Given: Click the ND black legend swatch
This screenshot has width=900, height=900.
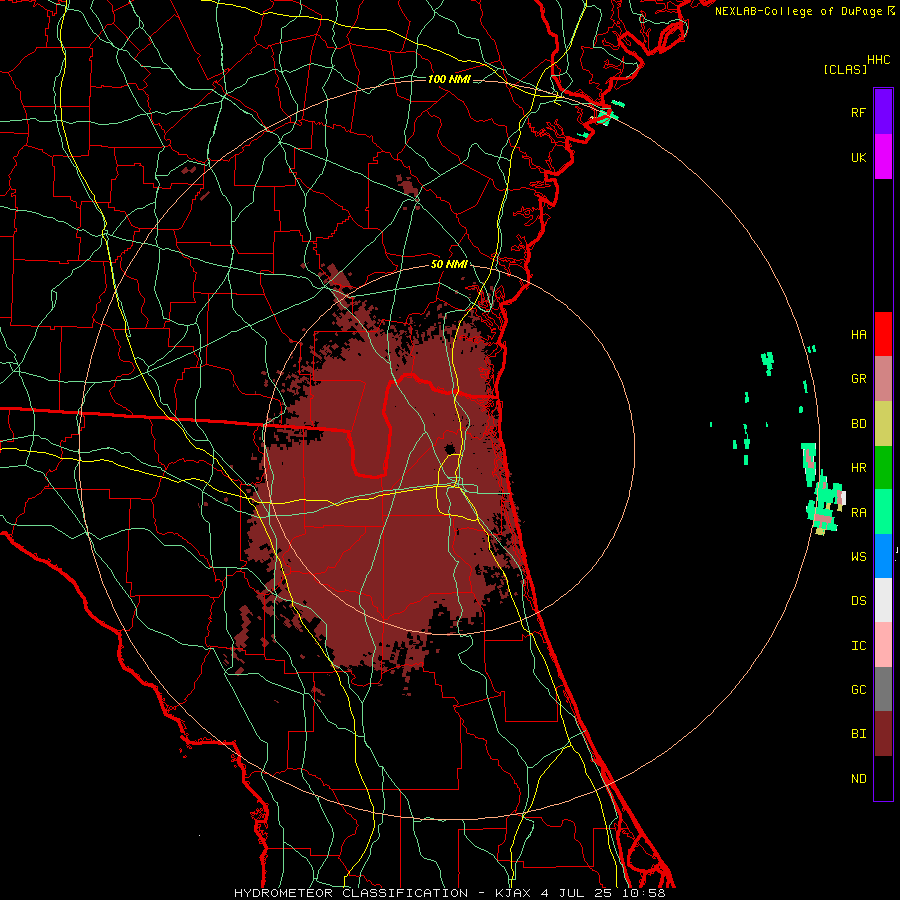Looking at the screenshot, I should tap(883, 778).
